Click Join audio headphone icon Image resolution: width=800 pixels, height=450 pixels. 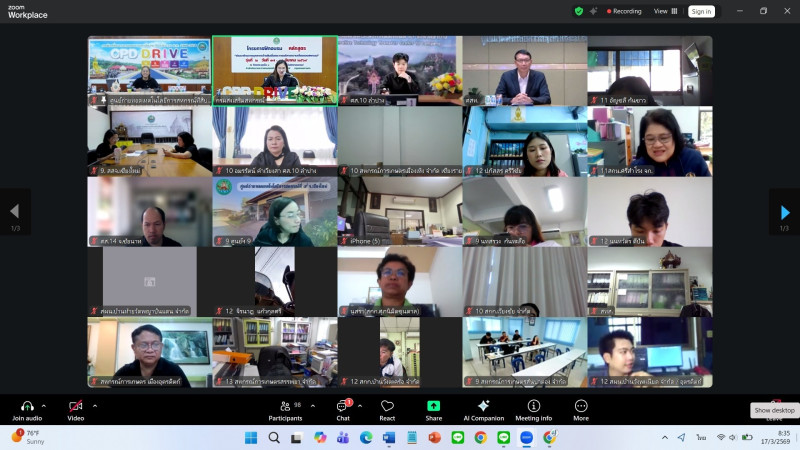pos(27,406)
